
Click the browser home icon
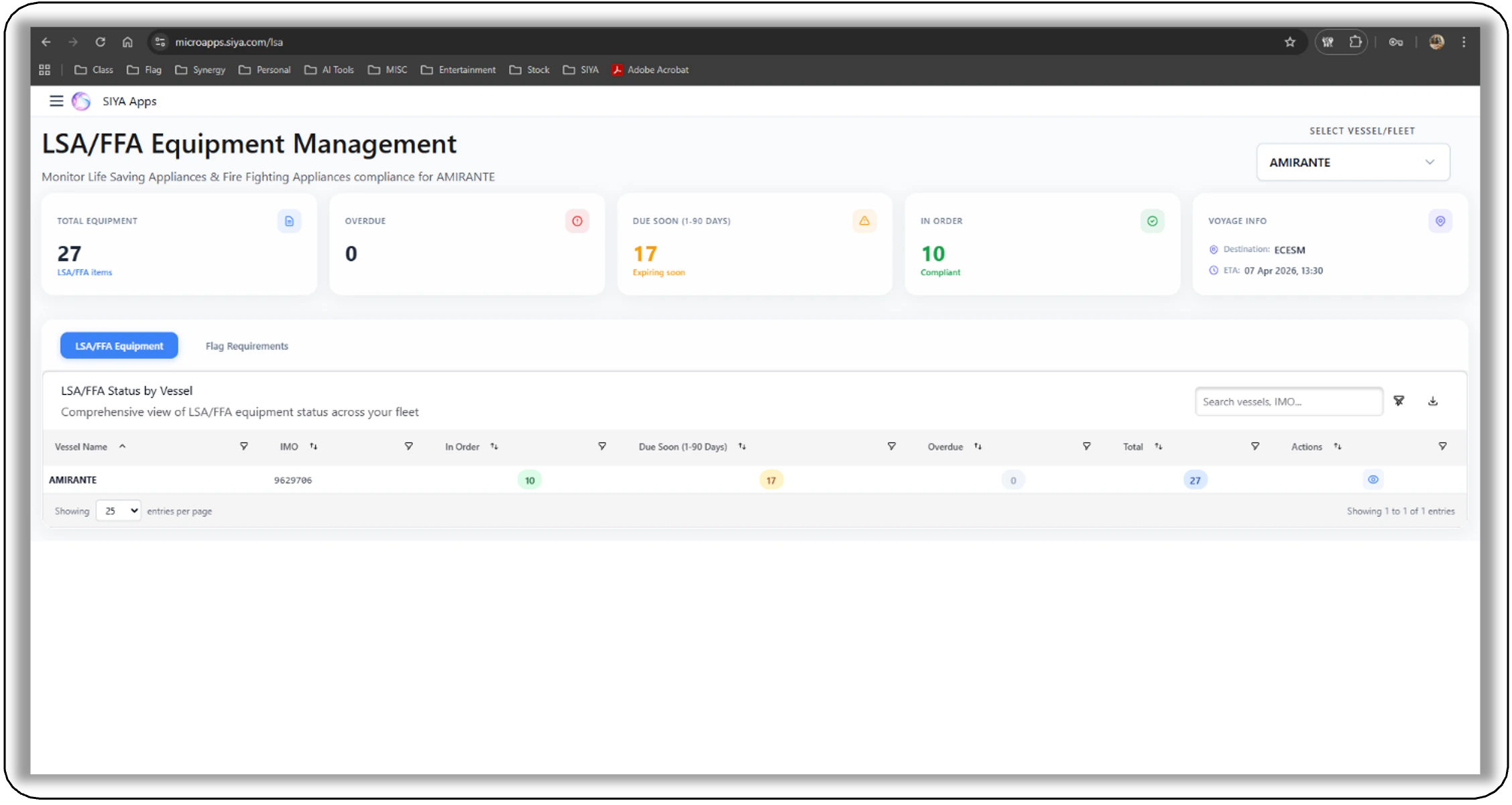127,42
